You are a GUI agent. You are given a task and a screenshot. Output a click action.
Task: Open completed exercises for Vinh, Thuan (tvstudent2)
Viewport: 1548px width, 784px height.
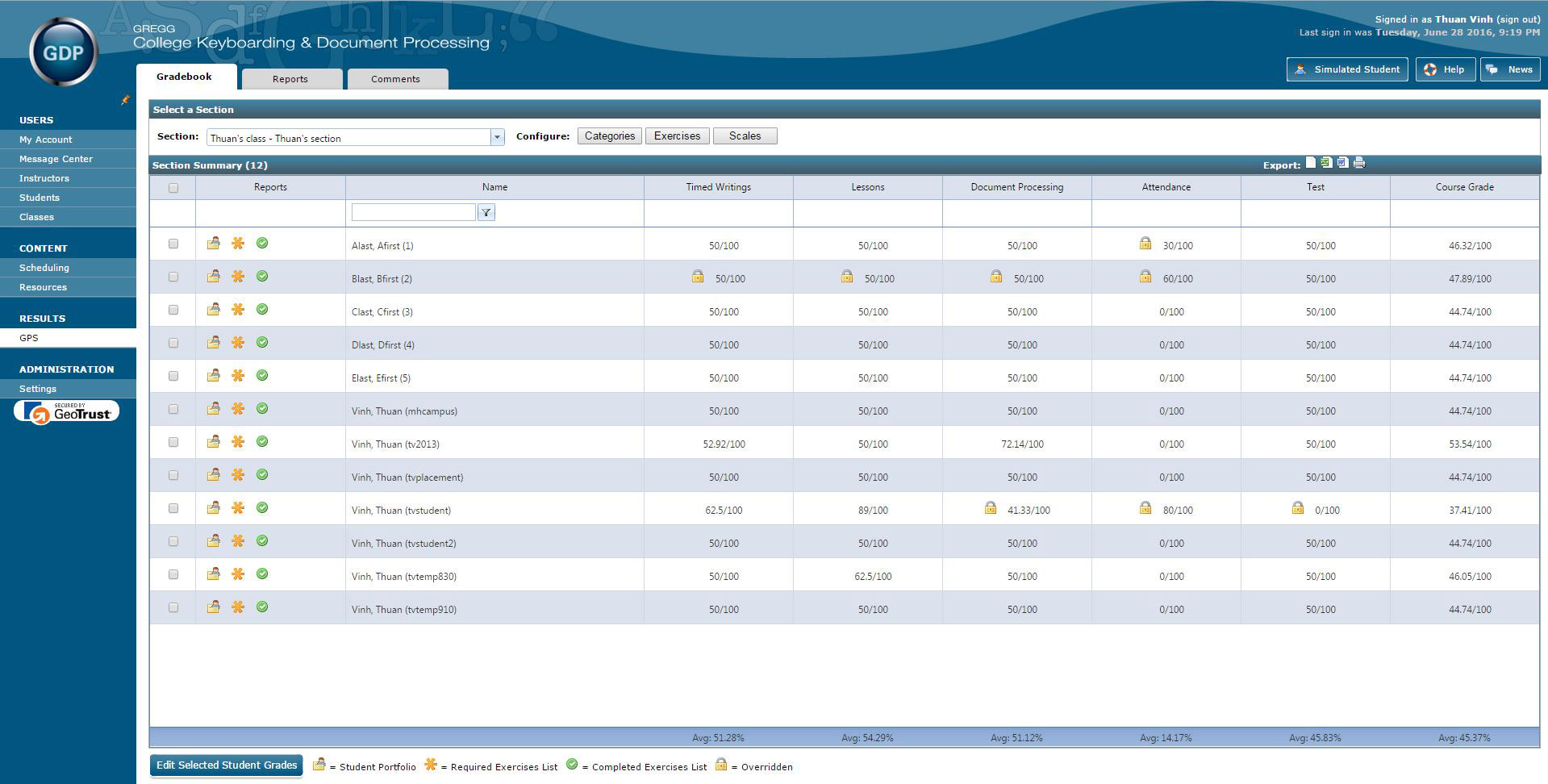(x=262, y=540)
